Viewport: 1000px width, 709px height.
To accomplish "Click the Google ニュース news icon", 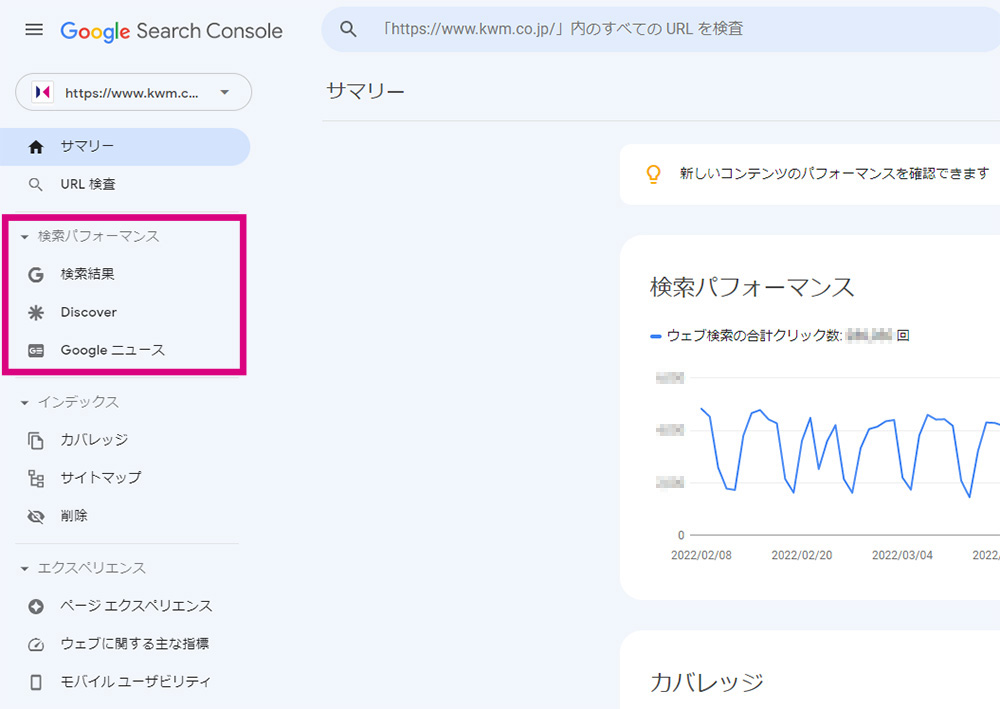I will click(x=36, y=351).
